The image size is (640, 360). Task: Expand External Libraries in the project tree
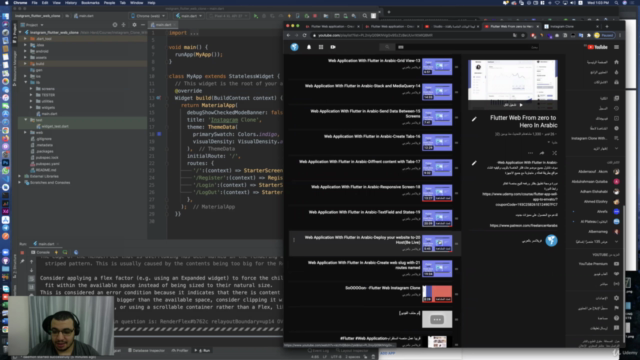(20, 176)
